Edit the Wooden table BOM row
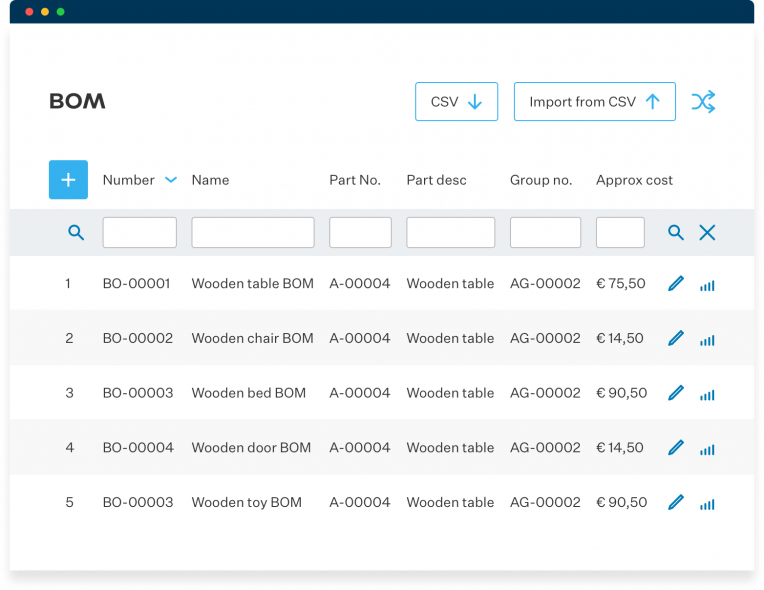 (676, 284)
